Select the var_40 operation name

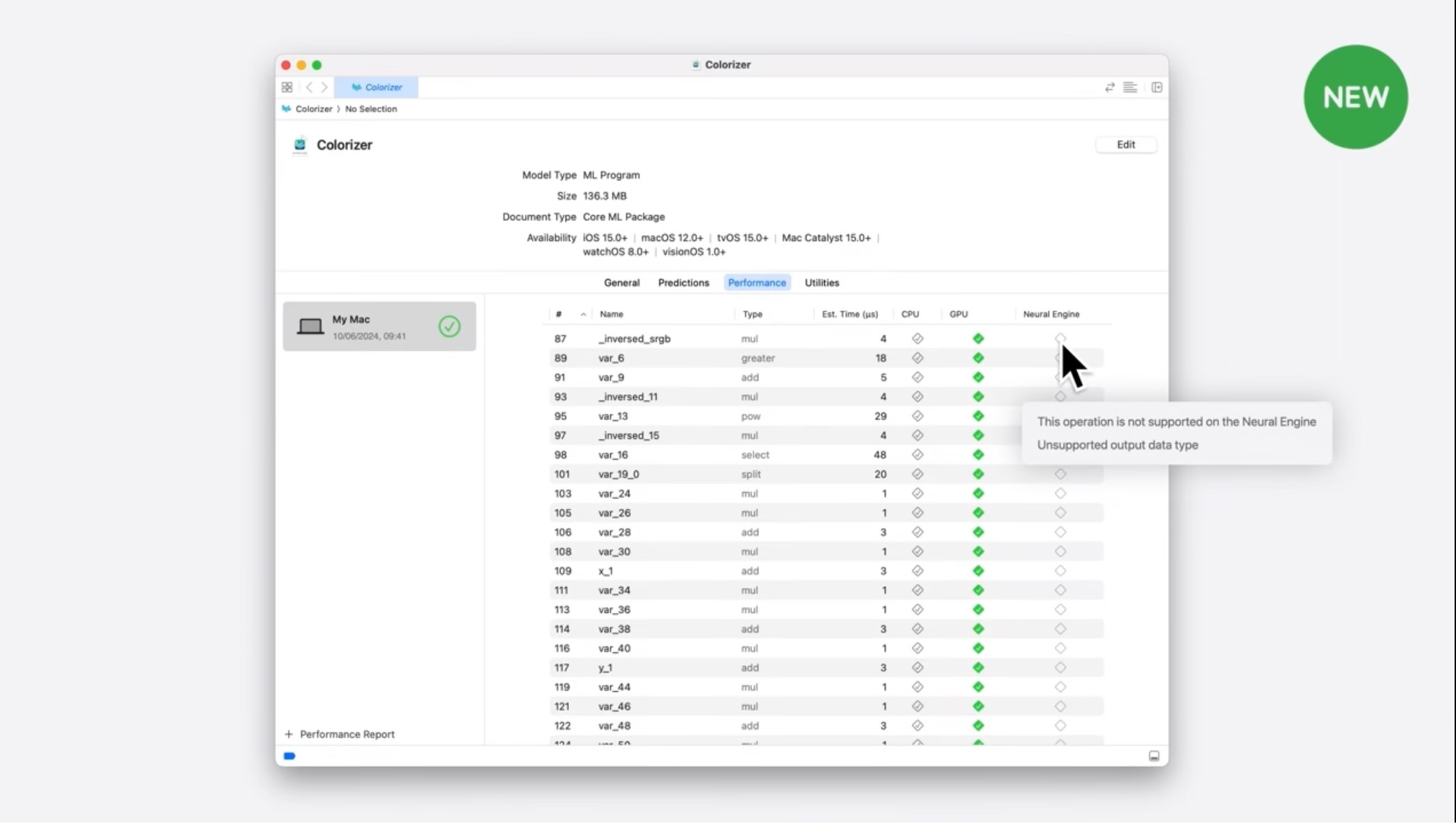[x=614, y=649]
